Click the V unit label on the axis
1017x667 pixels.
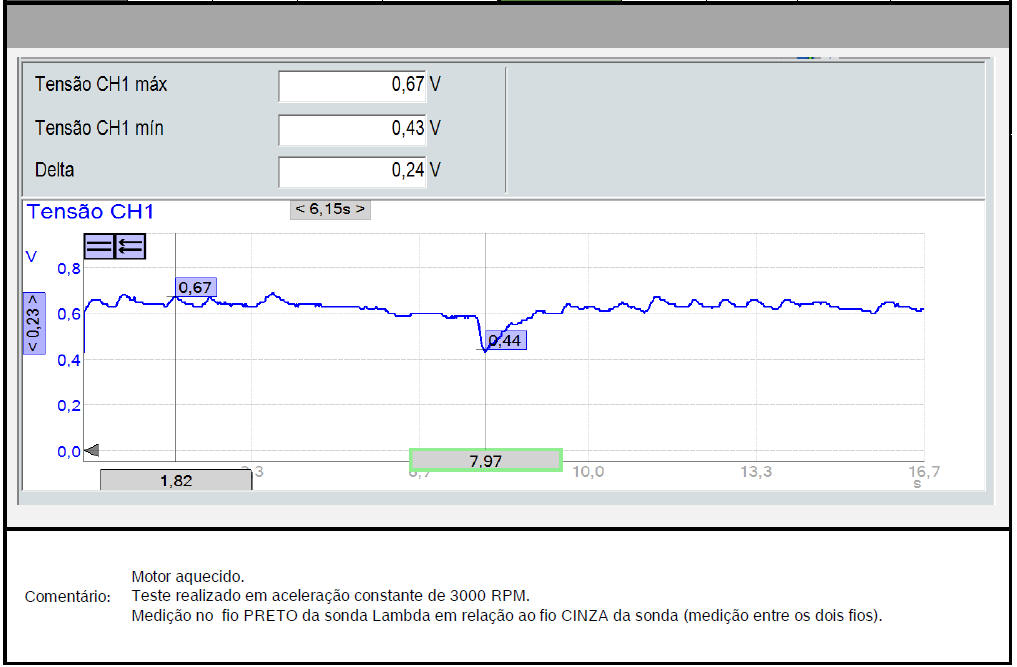pyautogui.click(x=31, y=257)
